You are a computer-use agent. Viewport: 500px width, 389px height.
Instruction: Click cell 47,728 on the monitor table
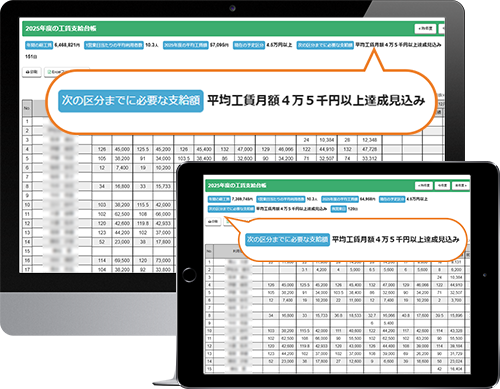coord(369,149)
